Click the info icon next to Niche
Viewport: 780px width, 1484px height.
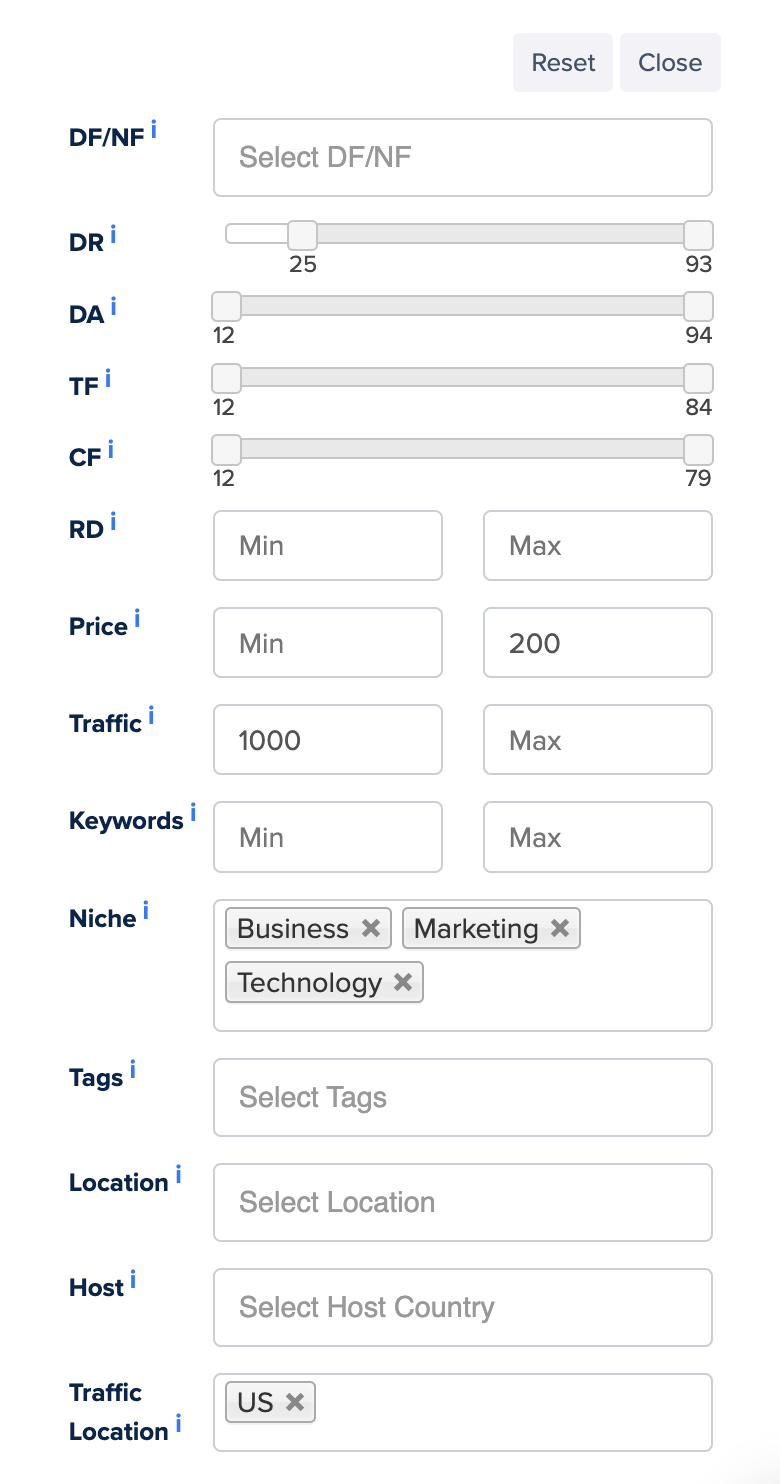pyautogui.click(x=146, y=911)
